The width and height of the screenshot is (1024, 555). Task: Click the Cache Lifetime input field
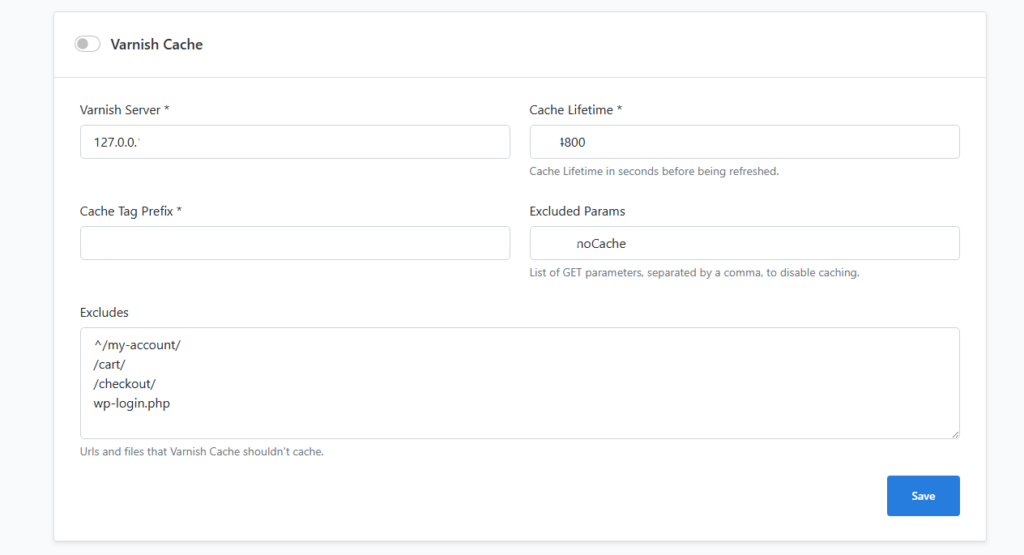pos(744,142)
